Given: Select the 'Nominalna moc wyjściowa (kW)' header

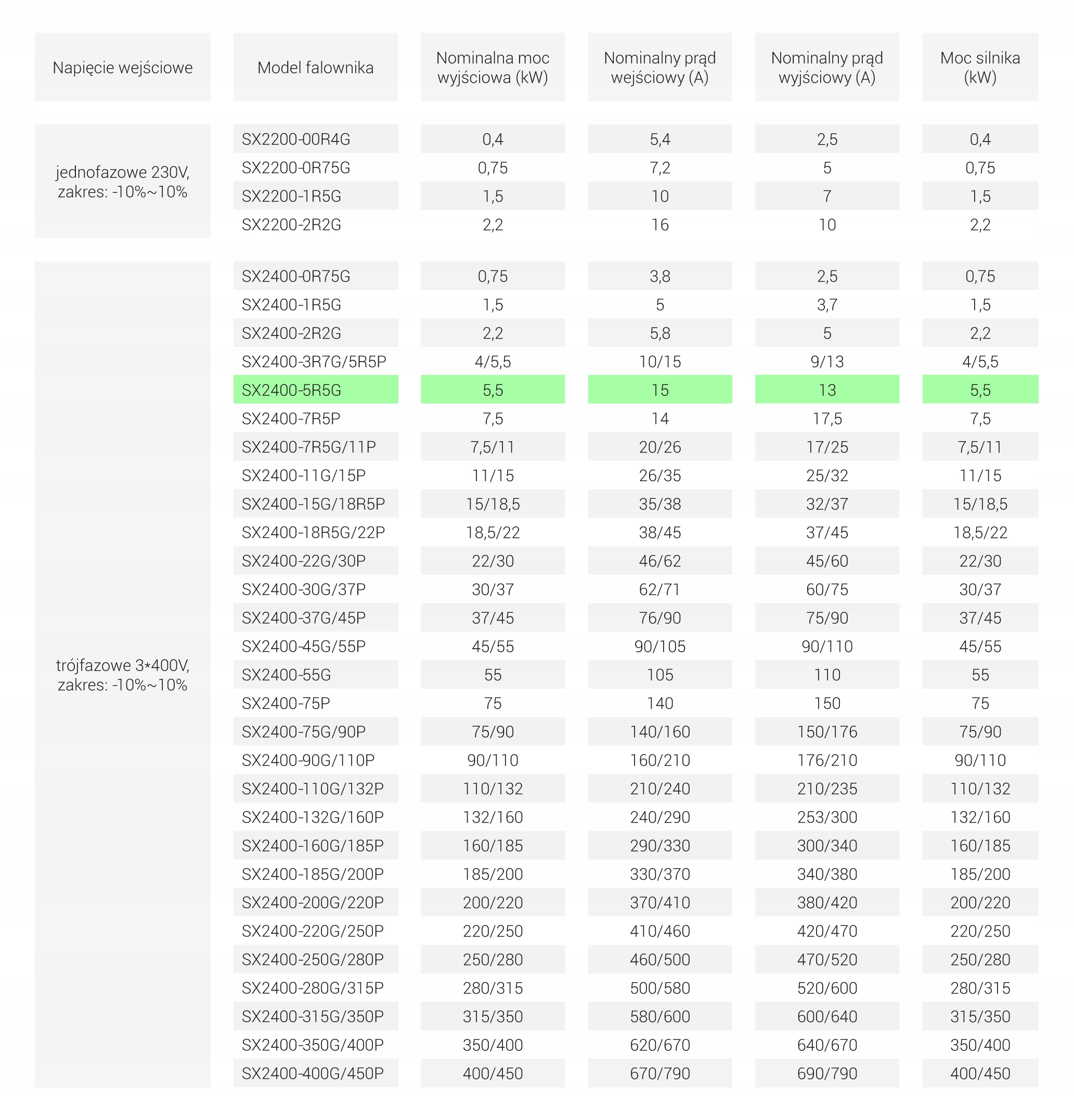Looking at the screenshot, I should pos(493,68).
